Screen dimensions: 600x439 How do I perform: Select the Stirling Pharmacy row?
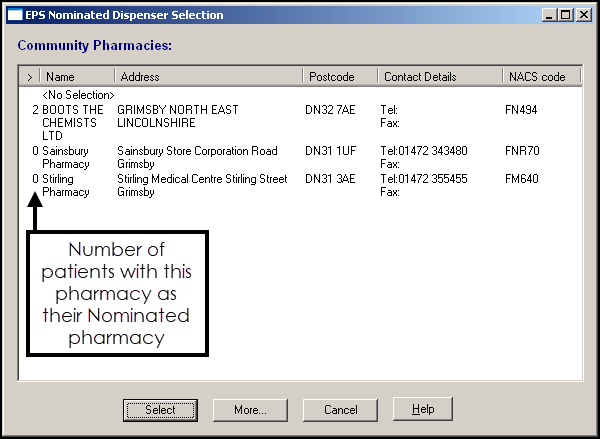pyautogui.click(x=65, y=185)
